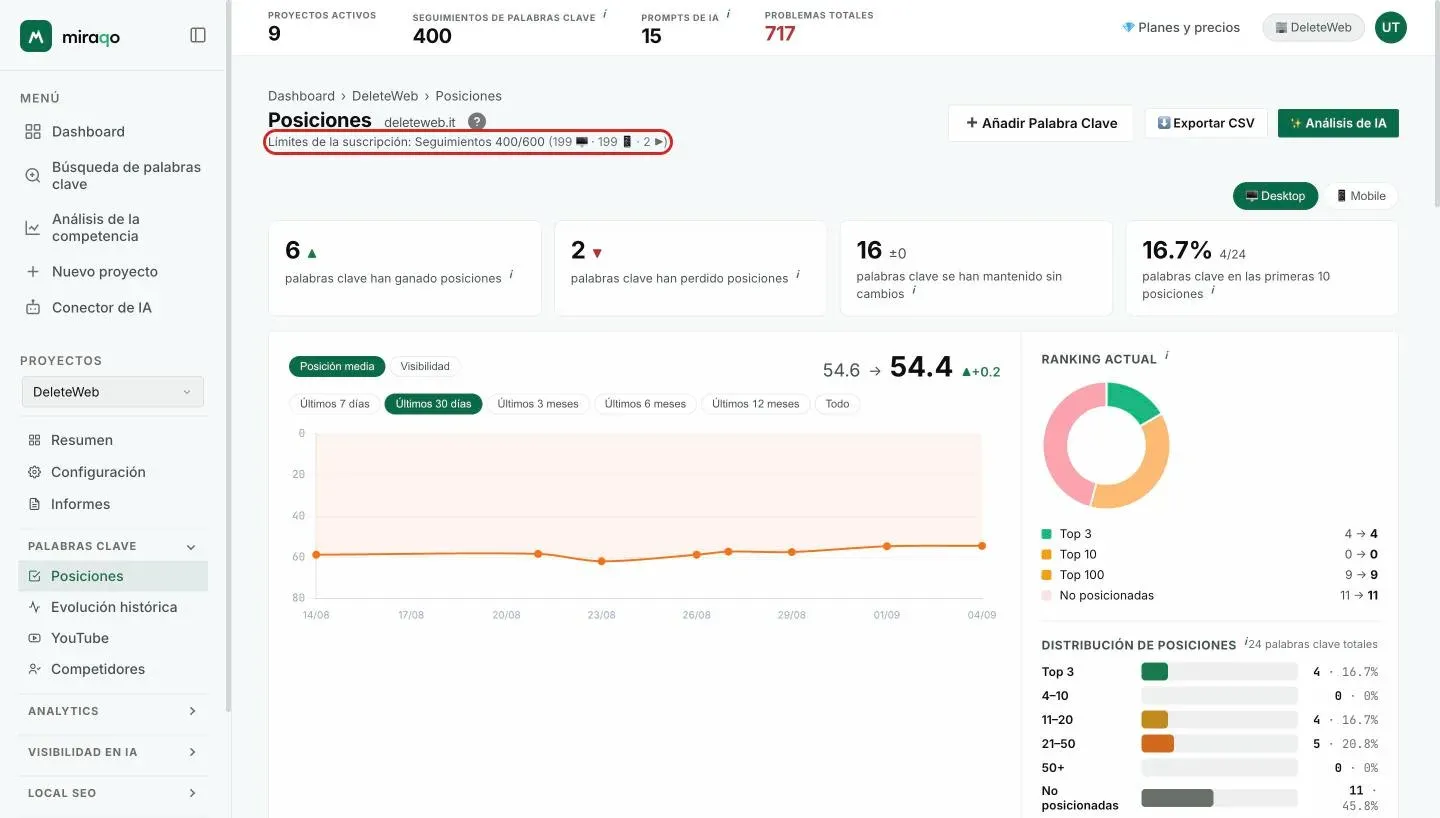
Task: Click the Resumen icon in sidebar
Action: 34,440
